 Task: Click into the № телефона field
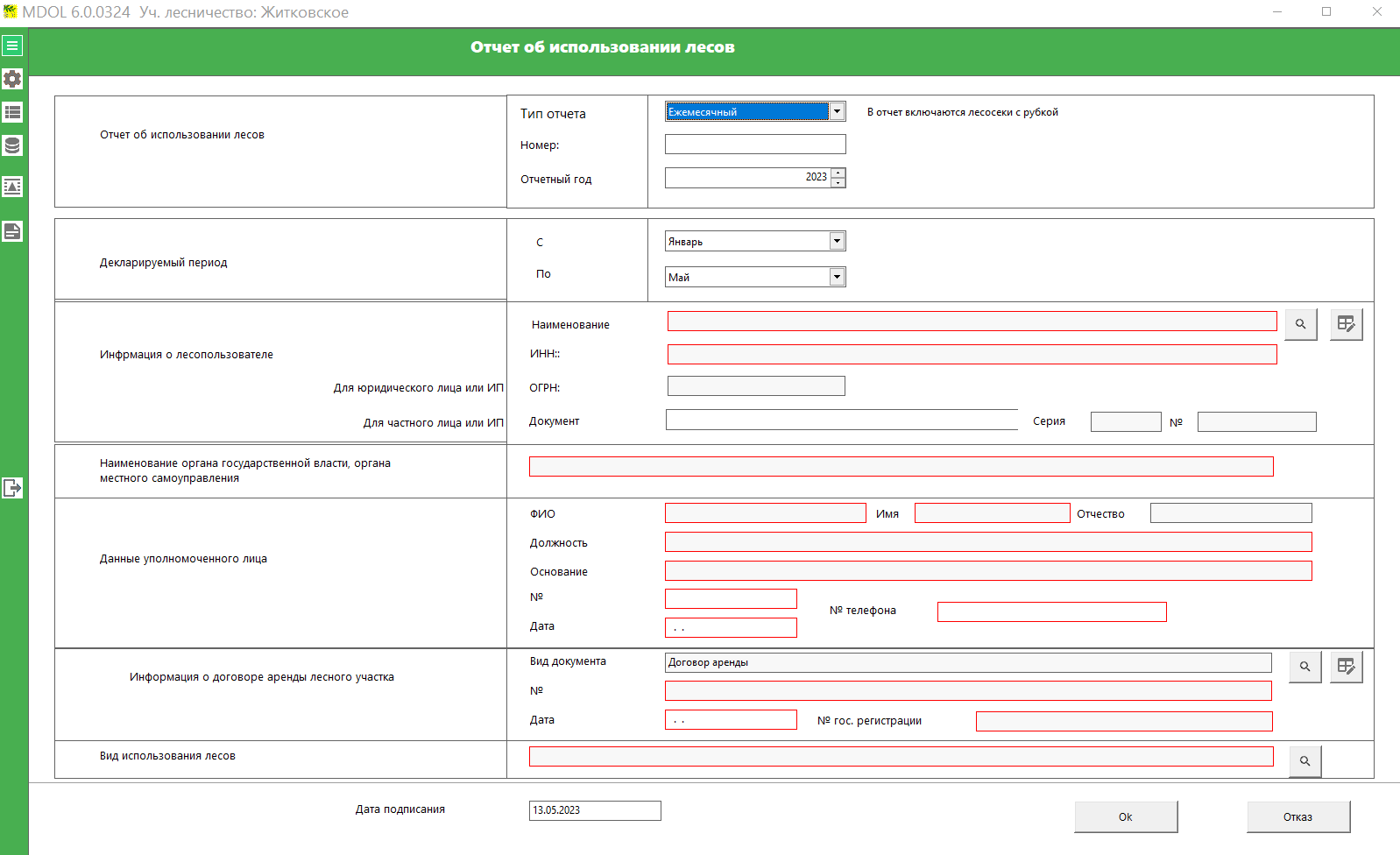click(1052, 611)
